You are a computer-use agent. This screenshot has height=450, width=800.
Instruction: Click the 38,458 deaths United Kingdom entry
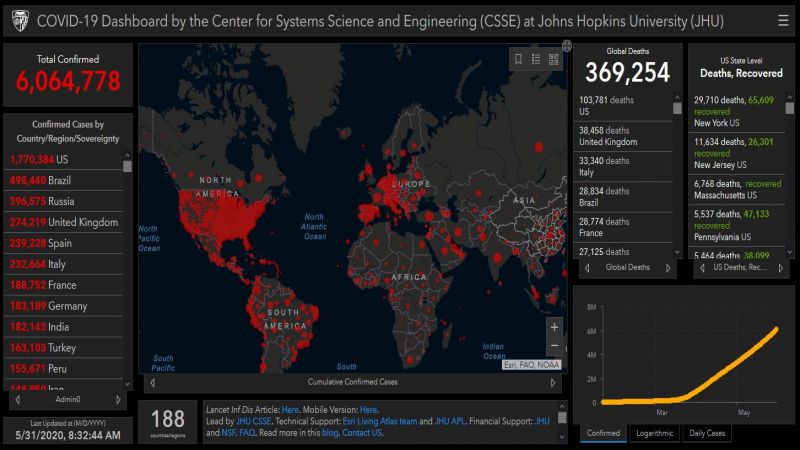[623, 136]
